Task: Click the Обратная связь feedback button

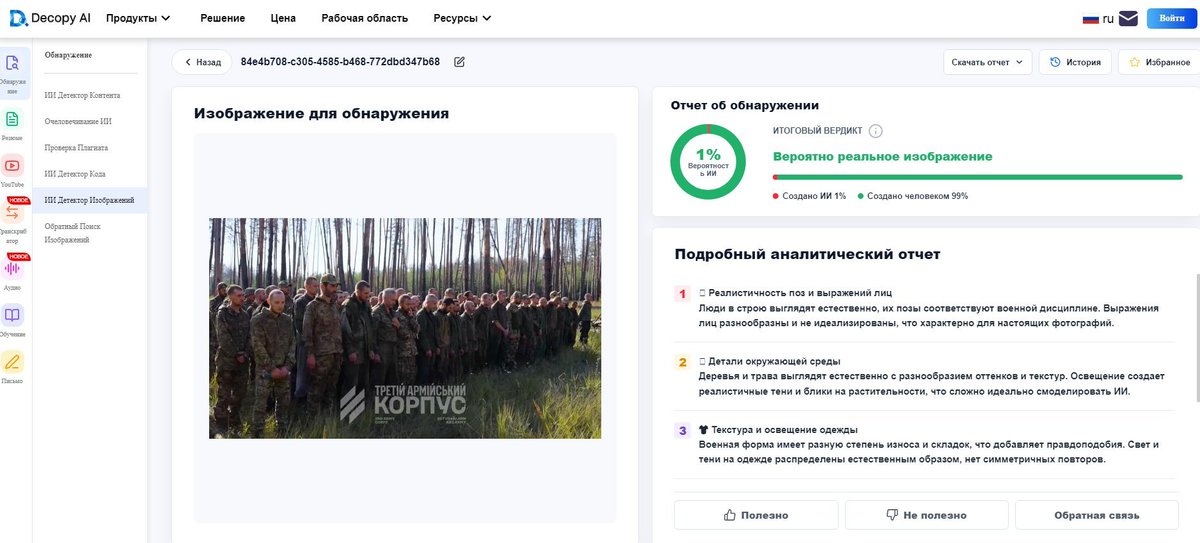Action: [1096, 515]
